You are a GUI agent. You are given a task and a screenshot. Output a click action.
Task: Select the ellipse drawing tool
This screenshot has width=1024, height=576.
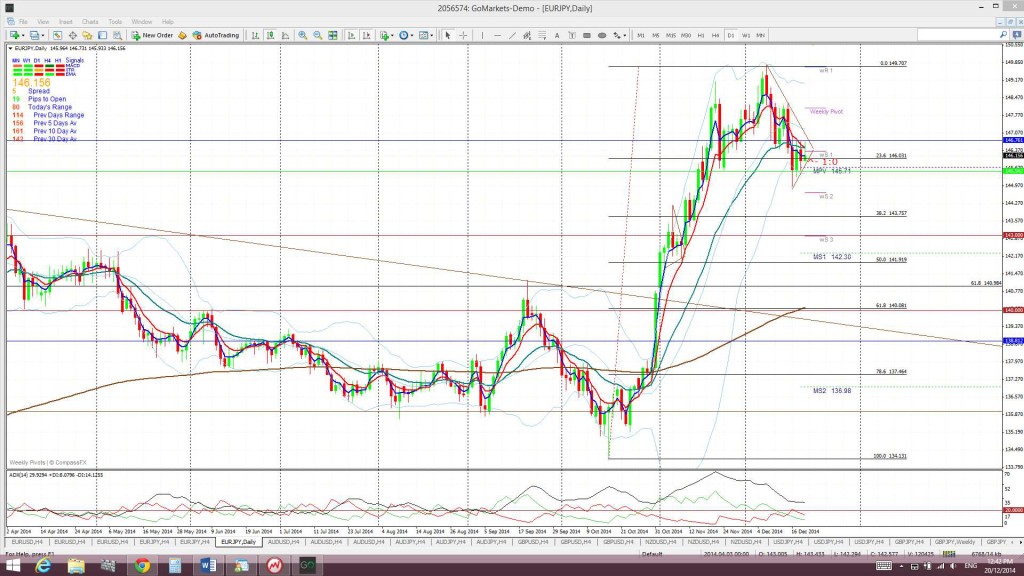(x=601, y=35)
